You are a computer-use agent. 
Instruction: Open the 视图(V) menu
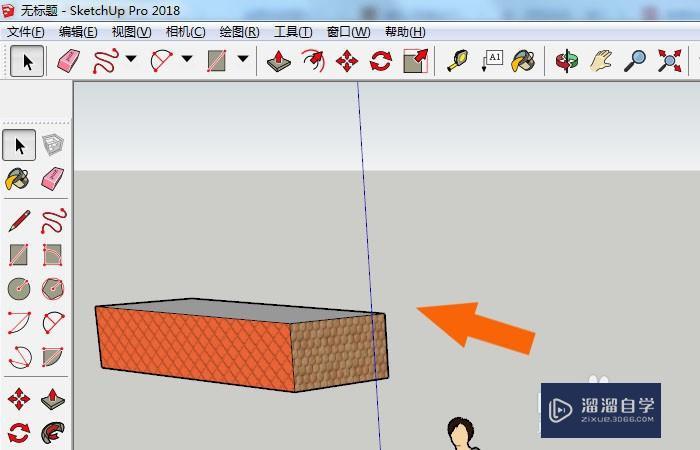point(131,32)
